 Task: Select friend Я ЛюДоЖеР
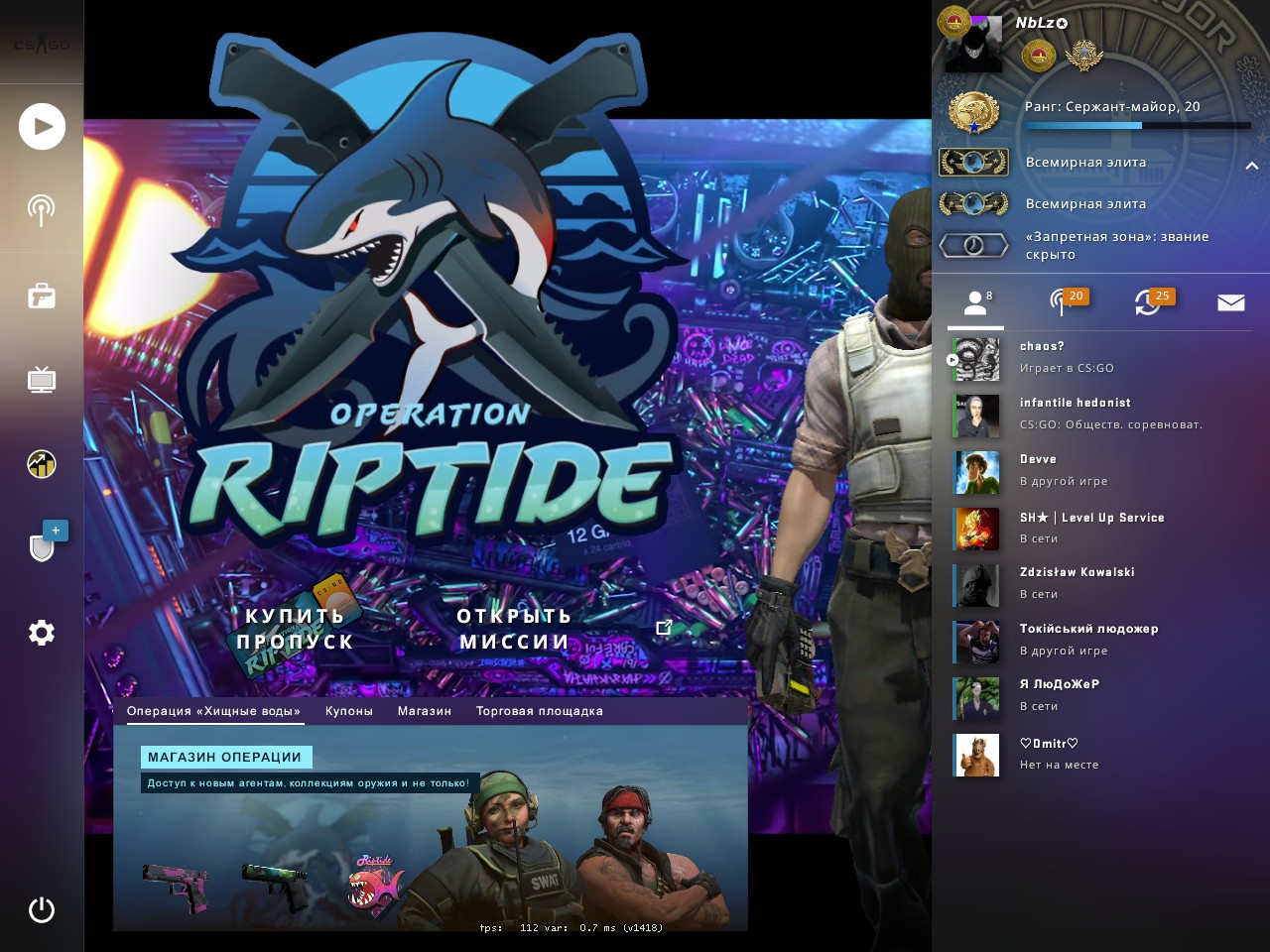(1100, 696)
